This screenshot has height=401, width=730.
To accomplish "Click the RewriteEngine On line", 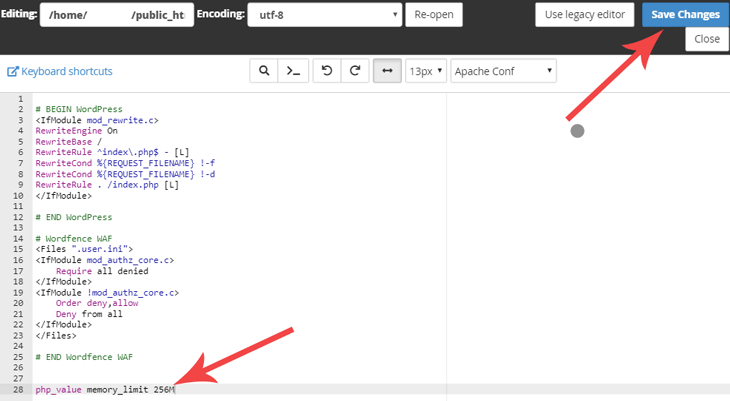I will pyautogui.click(x=76, y=131).
